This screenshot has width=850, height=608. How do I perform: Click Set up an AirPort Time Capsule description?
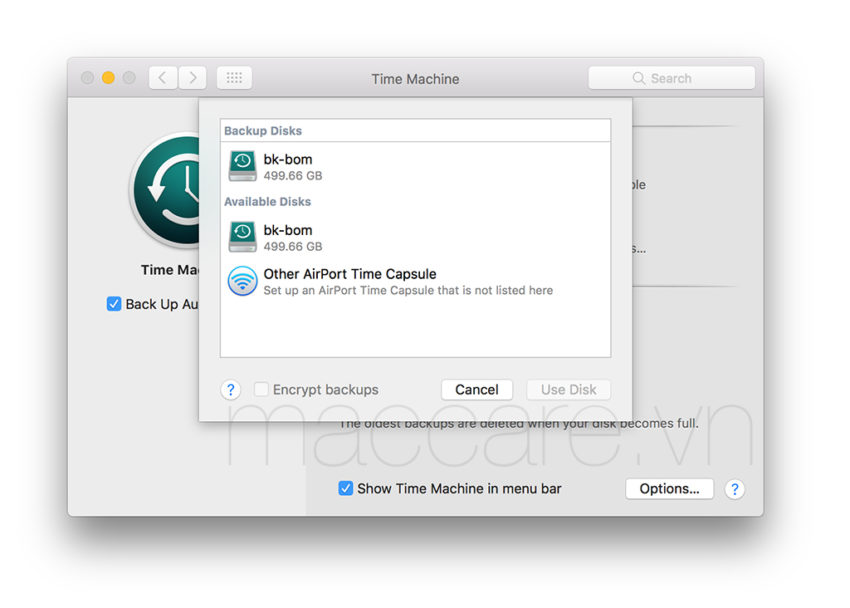pos(408,290)
